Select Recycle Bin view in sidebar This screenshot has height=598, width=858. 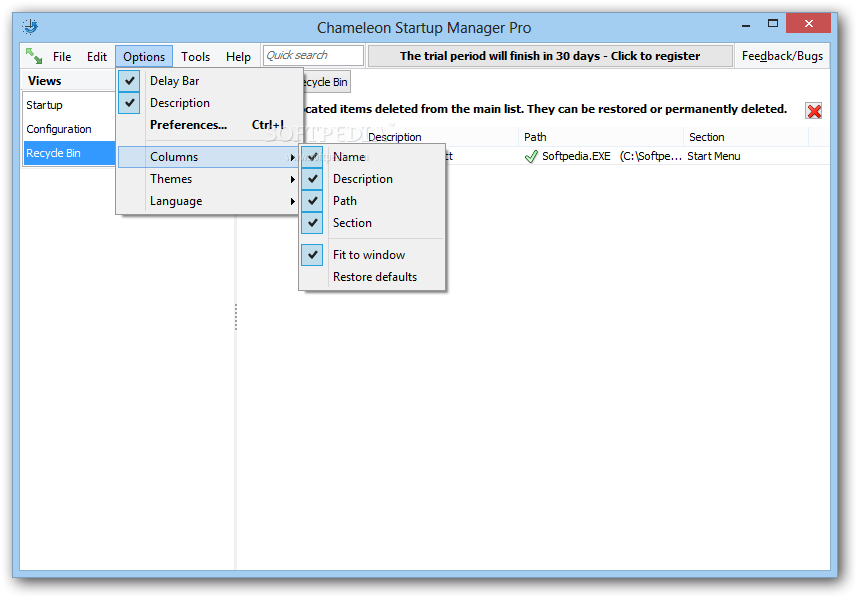(68, 153)
